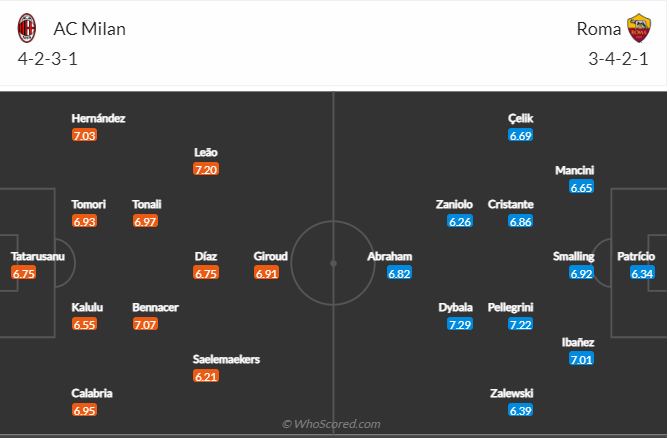The width and height of the screenshot is (669, 438).
Task: Select Ibañez's 7.01 rating badge
Action: point(580,359)
